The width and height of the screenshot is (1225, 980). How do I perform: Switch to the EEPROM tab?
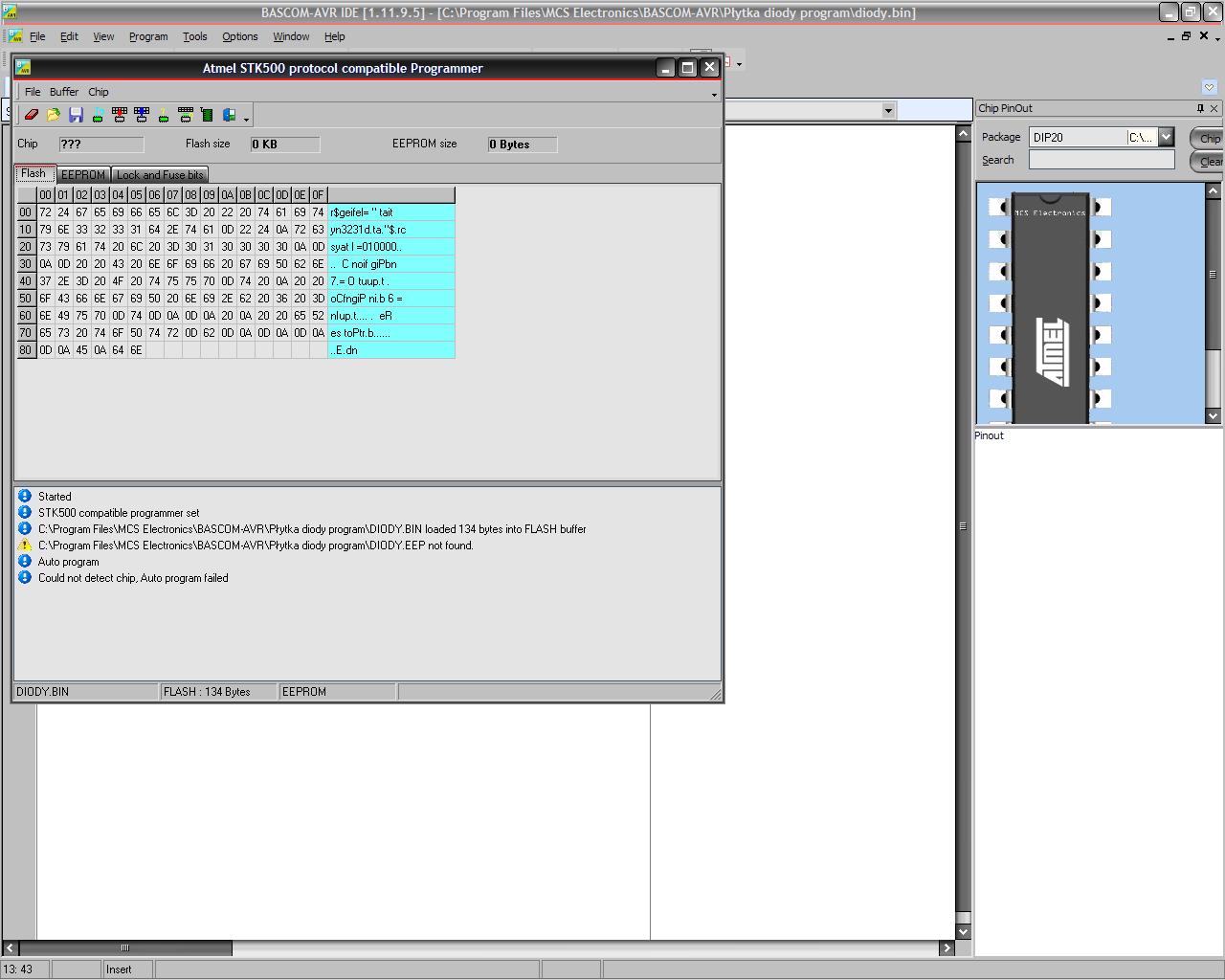click(x=83, y=175)
